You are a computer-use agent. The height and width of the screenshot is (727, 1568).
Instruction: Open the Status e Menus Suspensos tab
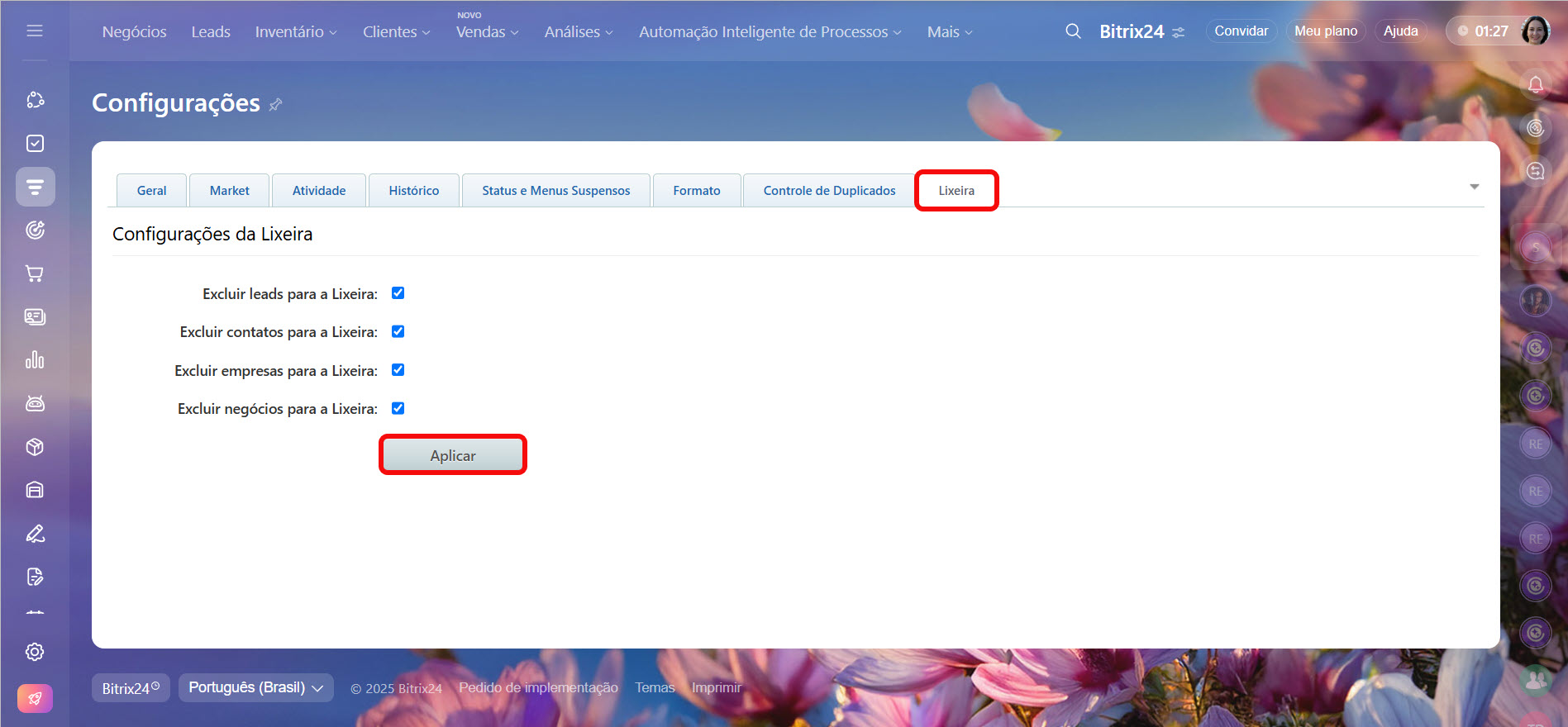coord(555,191)
